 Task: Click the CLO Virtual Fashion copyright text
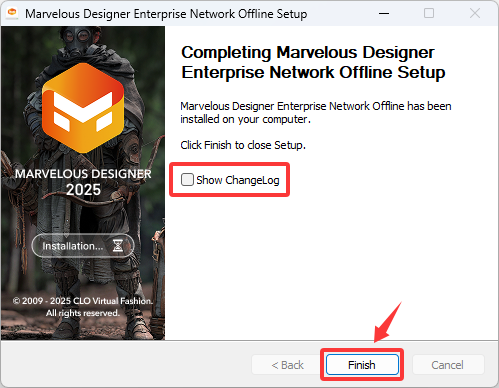click(x=83, y=307)
